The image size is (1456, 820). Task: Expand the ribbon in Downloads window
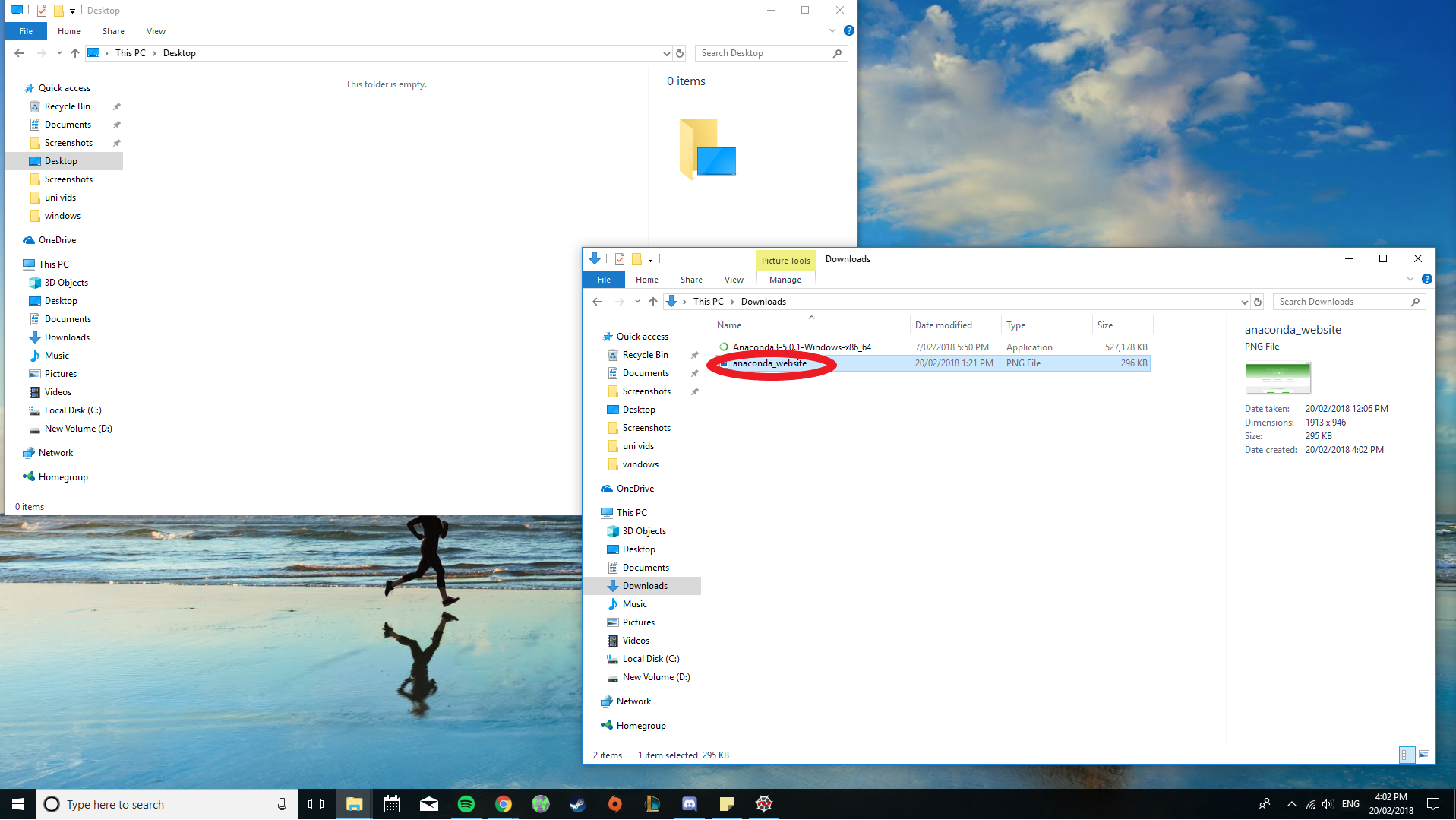(x=1410, y=280)
